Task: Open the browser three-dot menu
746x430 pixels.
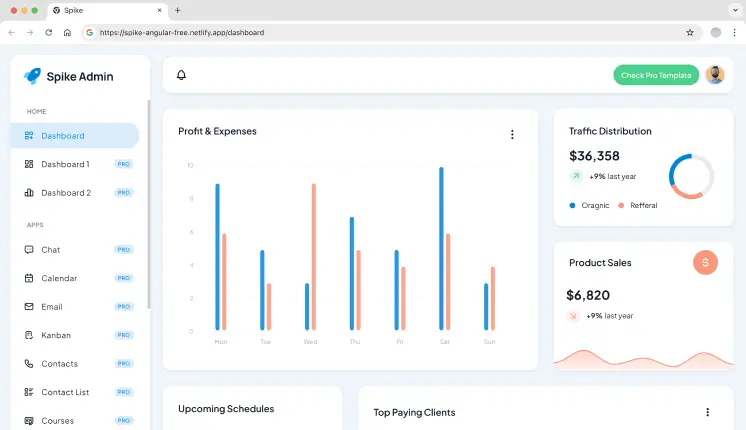Action: pyautogui.click(x=735, y=32)
